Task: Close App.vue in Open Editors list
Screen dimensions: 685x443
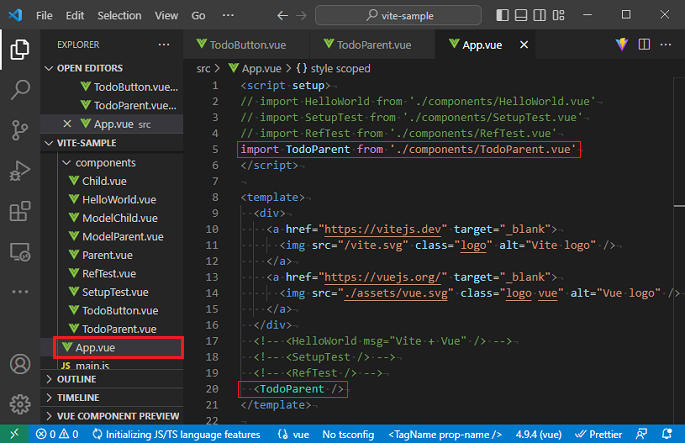Action: 67,124
